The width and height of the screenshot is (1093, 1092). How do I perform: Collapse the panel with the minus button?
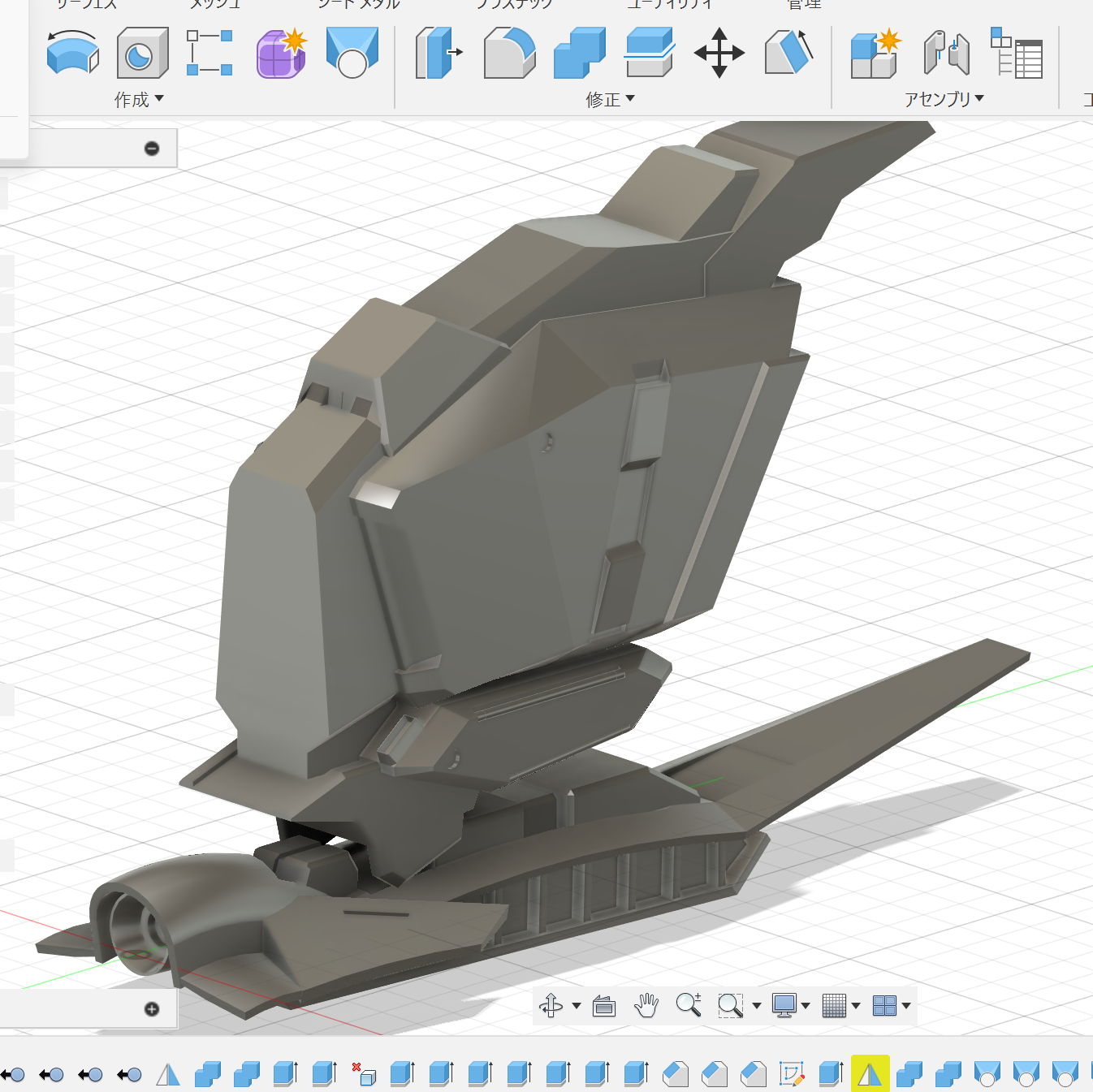click(x=152, y=148)
